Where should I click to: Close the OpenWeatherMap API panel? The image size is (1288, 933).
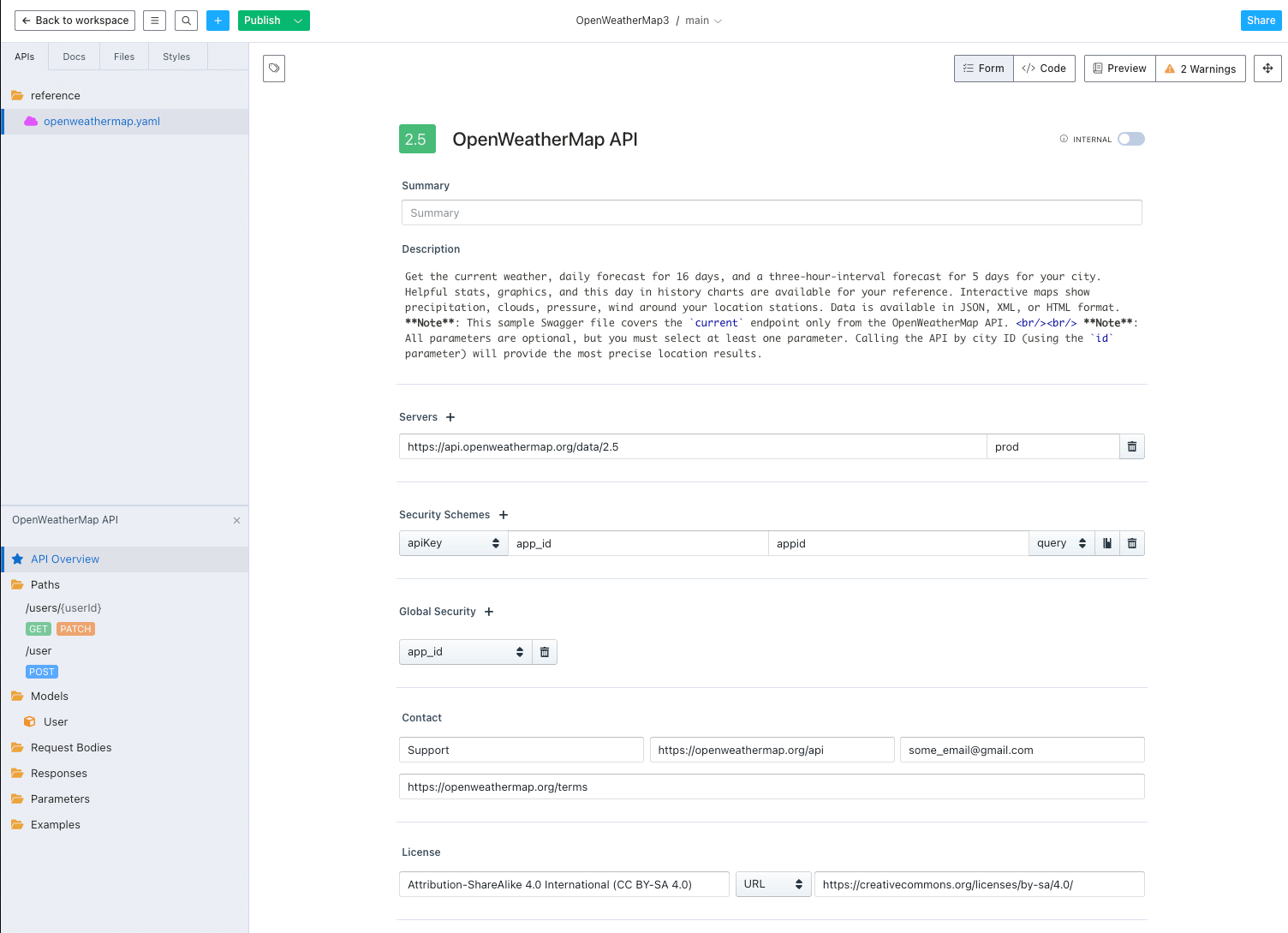[237, 520]
